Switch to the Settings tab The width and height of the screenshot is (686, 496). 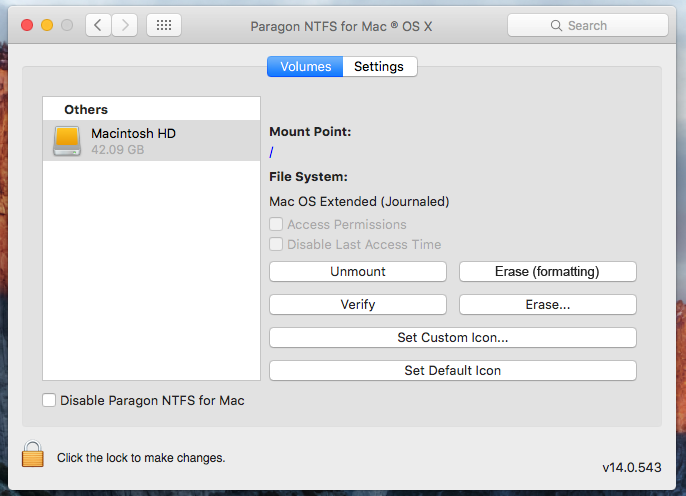[379, 67]
